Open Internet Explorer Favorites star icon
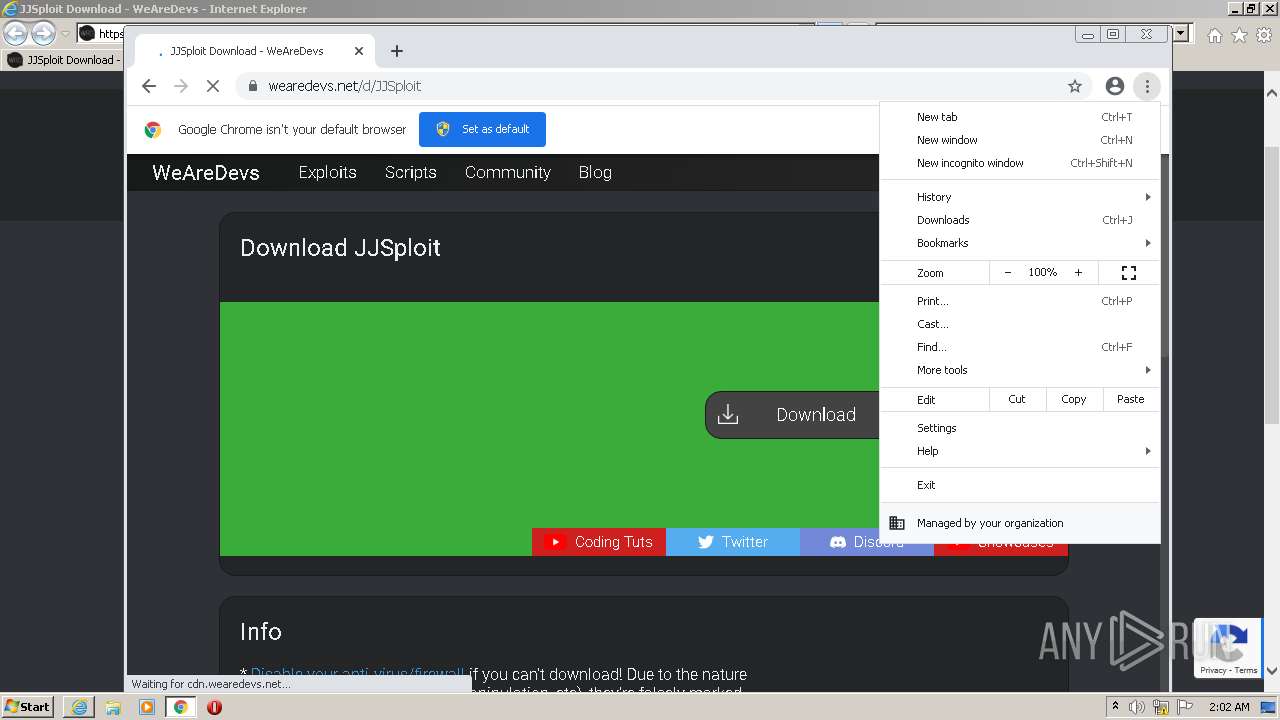This screenshot has height=720, width=1280. click(1239, 35)
